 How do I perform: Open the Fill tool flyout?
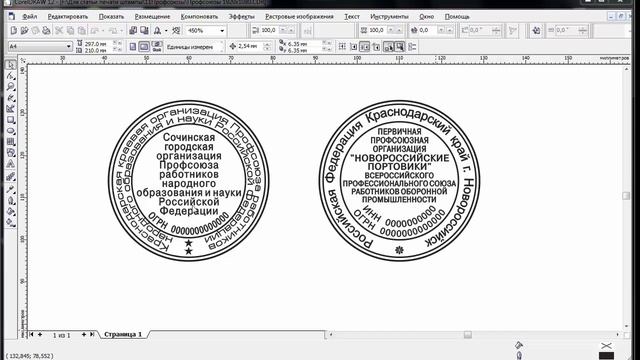[x=11, y=211]
